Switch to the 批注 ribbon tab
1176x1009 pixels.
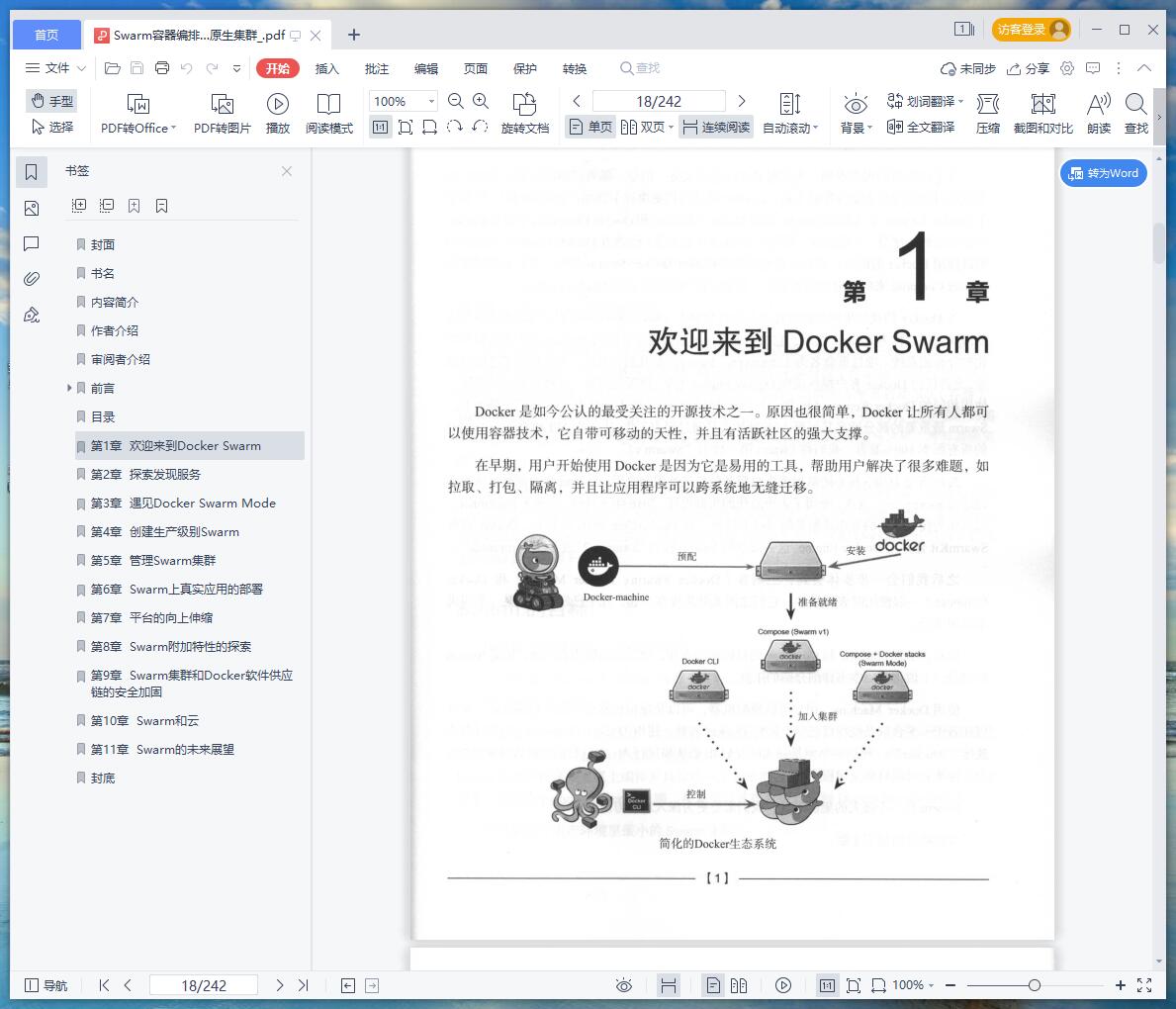click(x=377, y=68)
